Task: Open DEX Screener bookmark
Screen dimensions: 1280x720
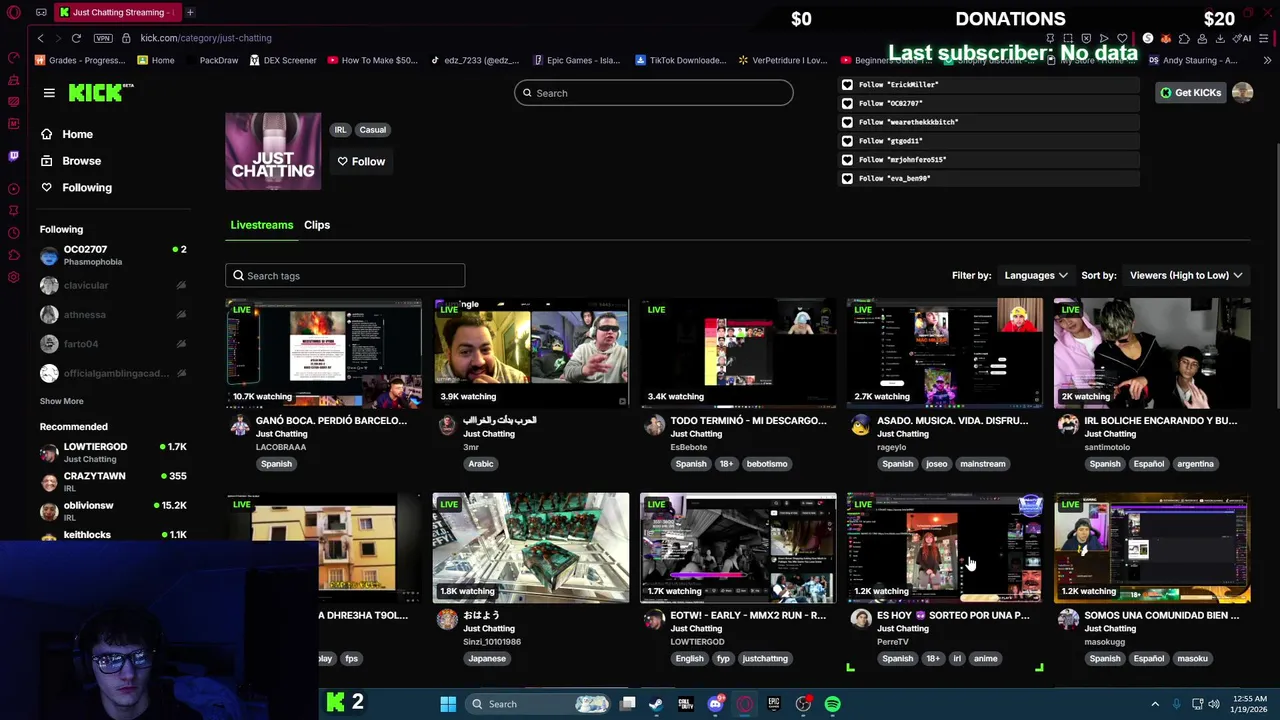Action: point(283,60)
